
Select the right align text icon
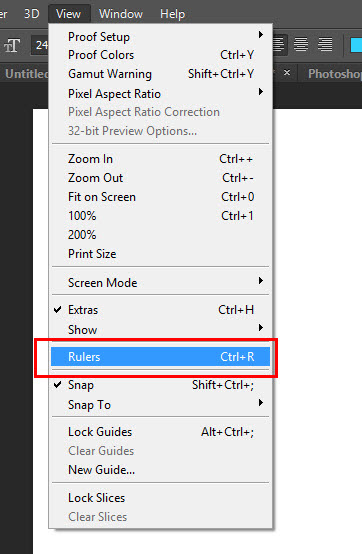pos(325,45)
